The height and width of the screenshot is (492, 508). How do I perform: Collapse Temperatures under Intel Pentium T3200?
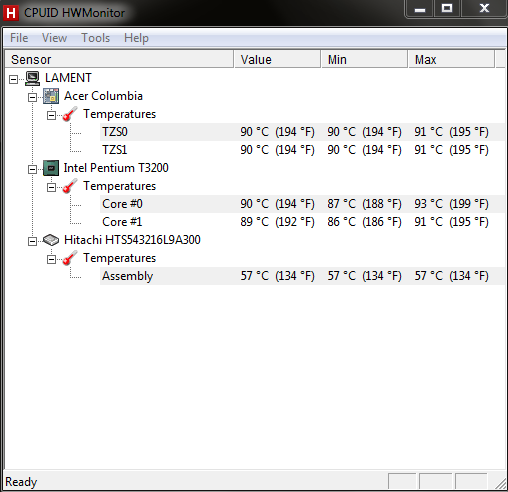click(51, 187)
